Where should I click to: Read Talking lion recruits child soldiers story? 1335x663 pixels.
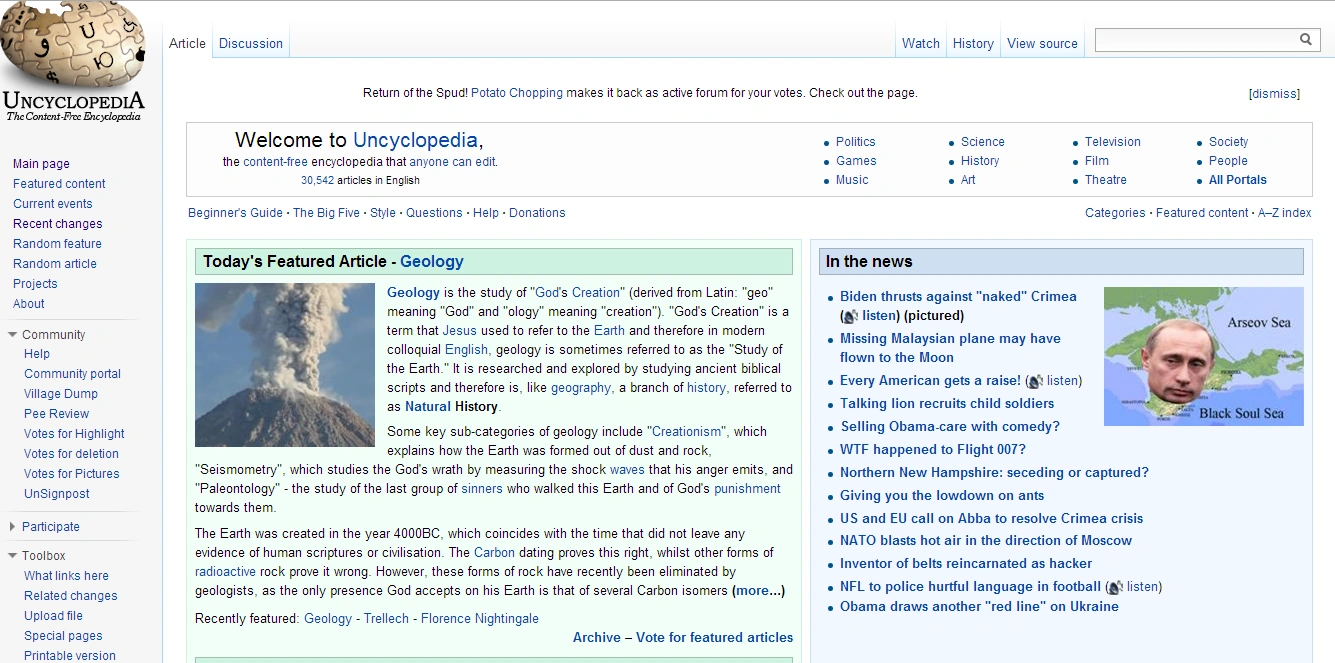(947, 404)
